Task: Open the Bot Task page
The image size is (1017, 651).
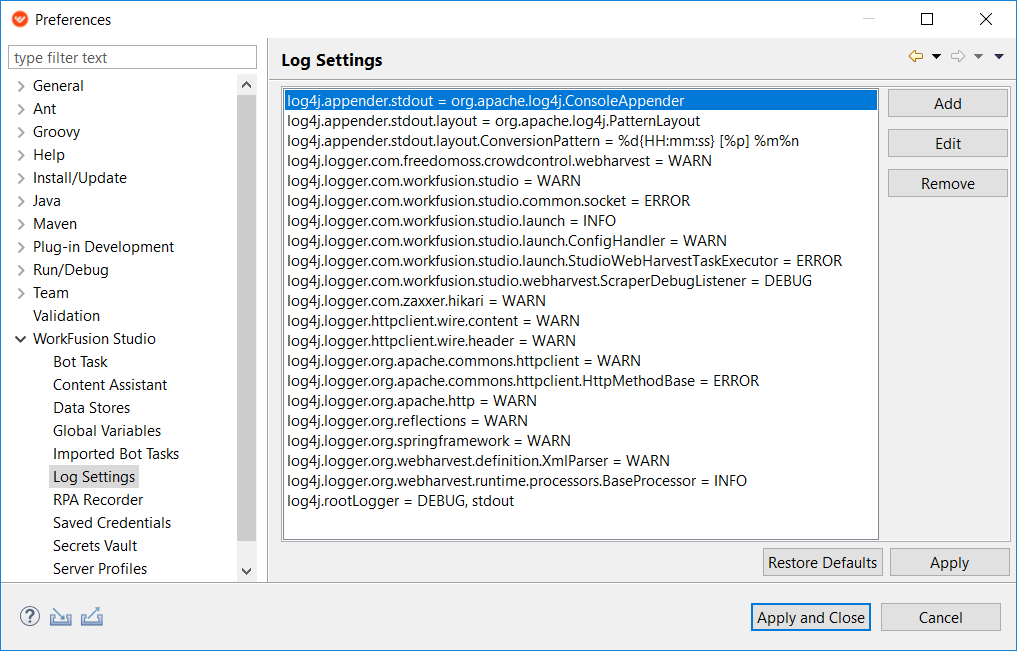Action: 80,362
